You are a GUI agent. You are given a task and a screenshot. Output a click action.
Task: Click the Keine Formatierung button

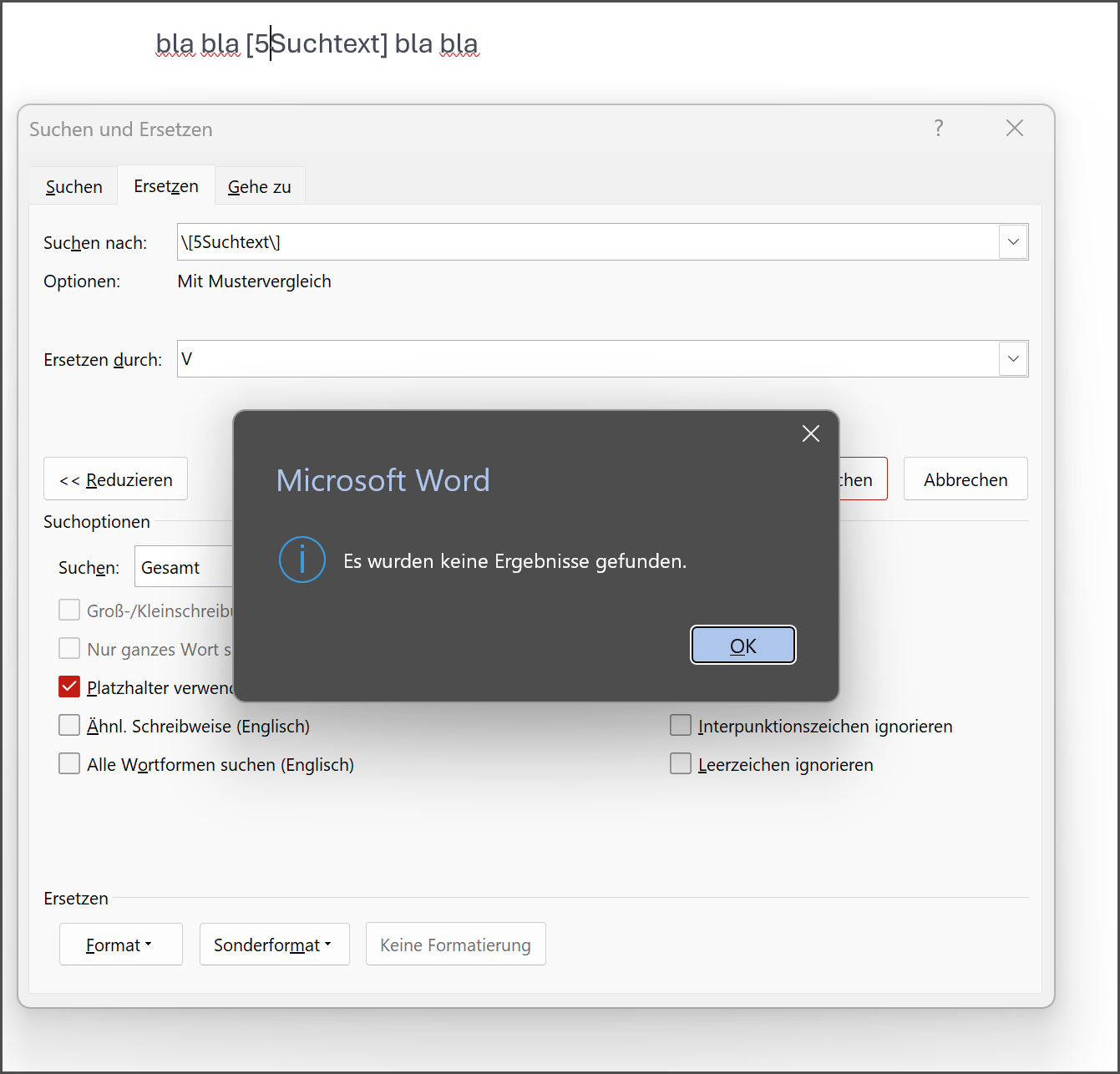point(456,945)
